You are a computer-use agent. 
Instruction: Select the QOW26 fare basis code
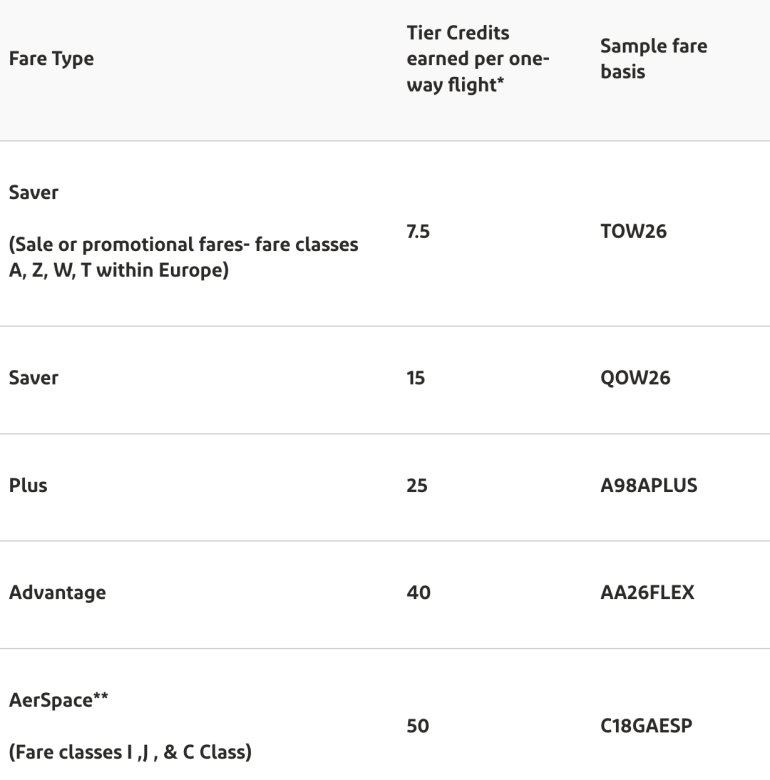[635, 381]
